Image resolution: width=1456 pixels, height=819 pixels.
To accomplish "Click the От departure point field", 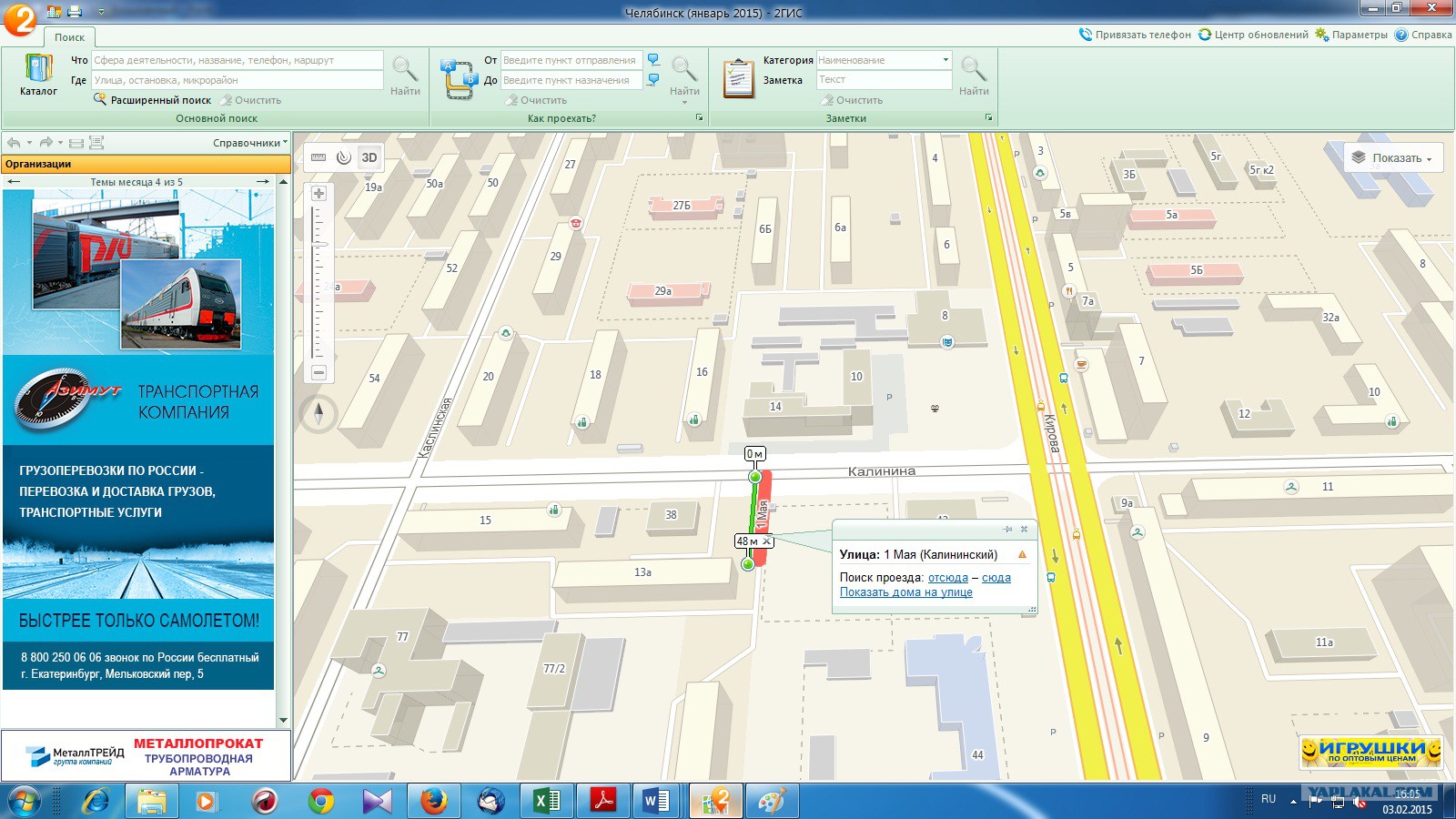I will click(571, 60).
